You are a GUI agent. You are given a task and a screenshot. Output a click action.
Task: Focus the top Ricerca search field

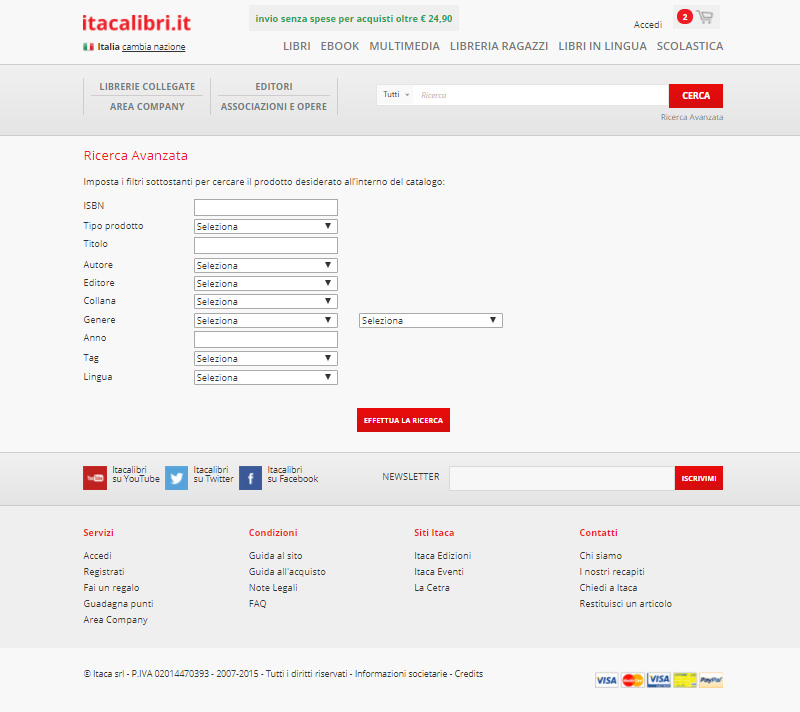coord(541,95)
